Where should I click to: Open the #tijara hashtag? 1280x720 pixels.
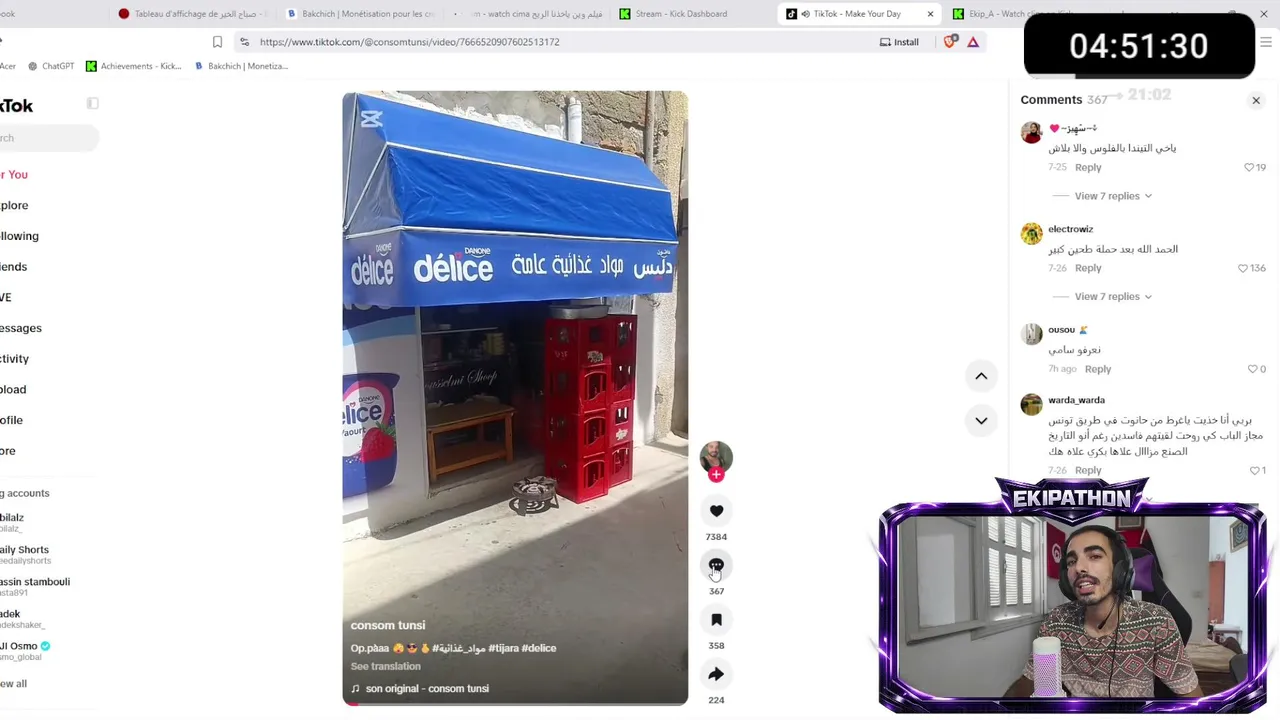coord(503,648)
